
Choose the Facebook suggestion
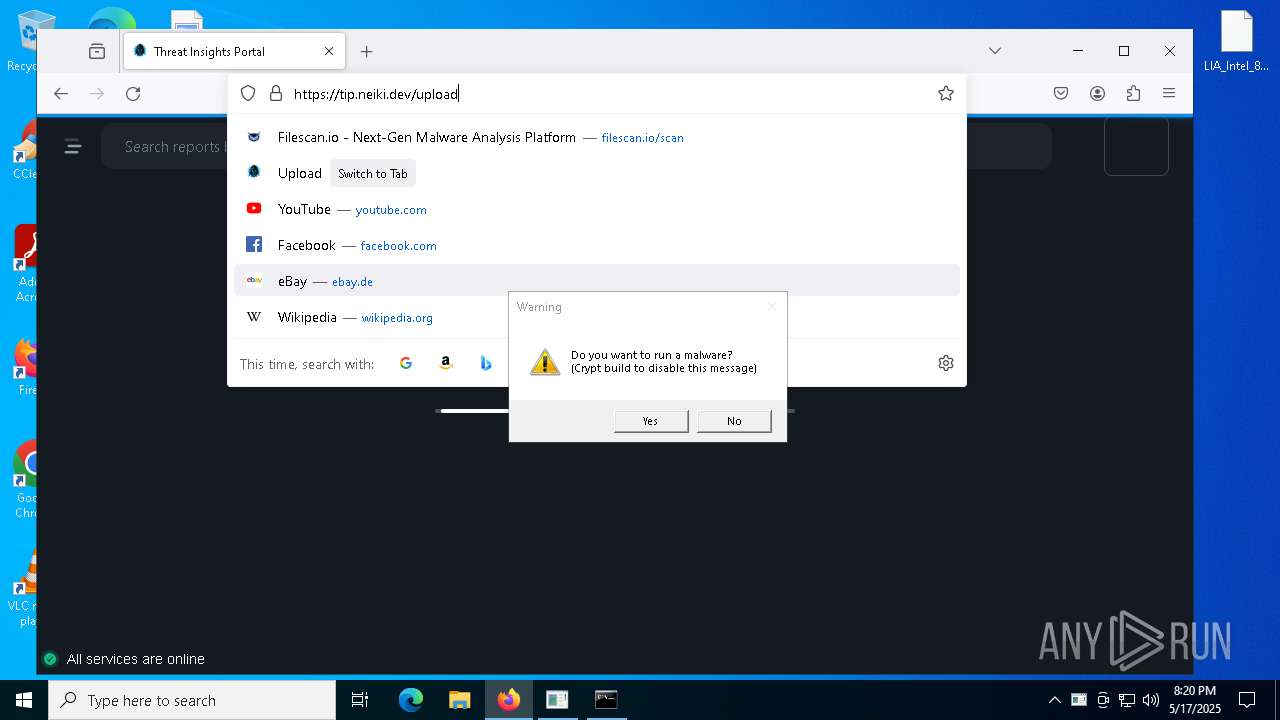pyautogui.click(x=597, y=246)
